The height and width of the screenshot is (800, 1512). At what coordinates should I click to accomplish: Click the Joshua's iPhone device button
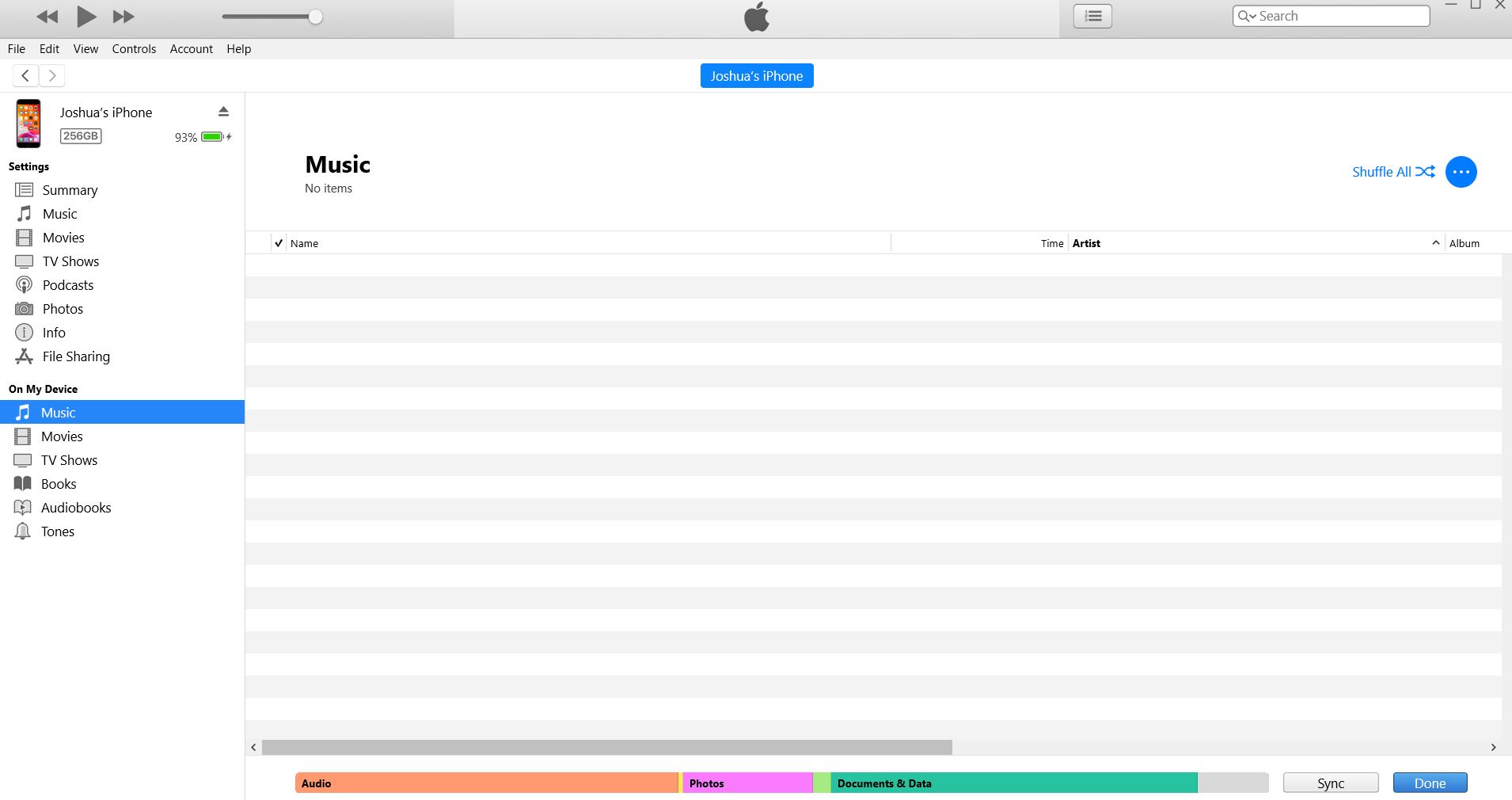click(757, 76)
